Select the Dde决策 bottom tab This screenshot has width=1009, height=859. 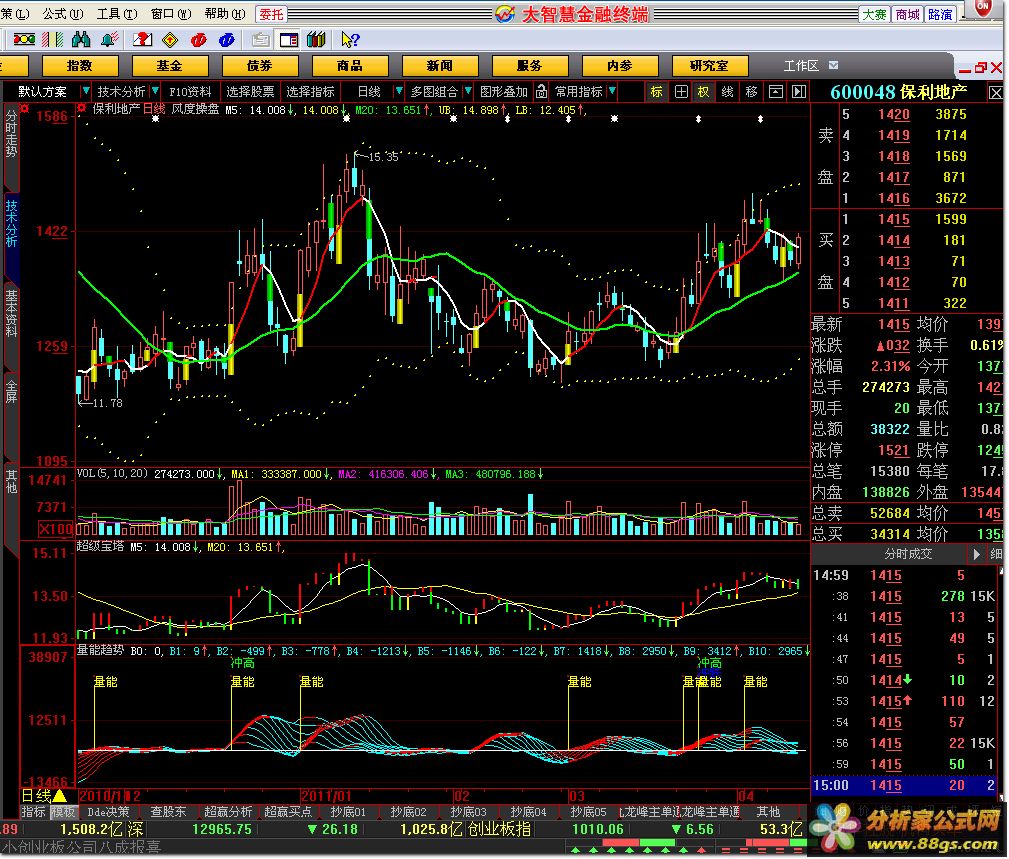click(x=108, y=812)
